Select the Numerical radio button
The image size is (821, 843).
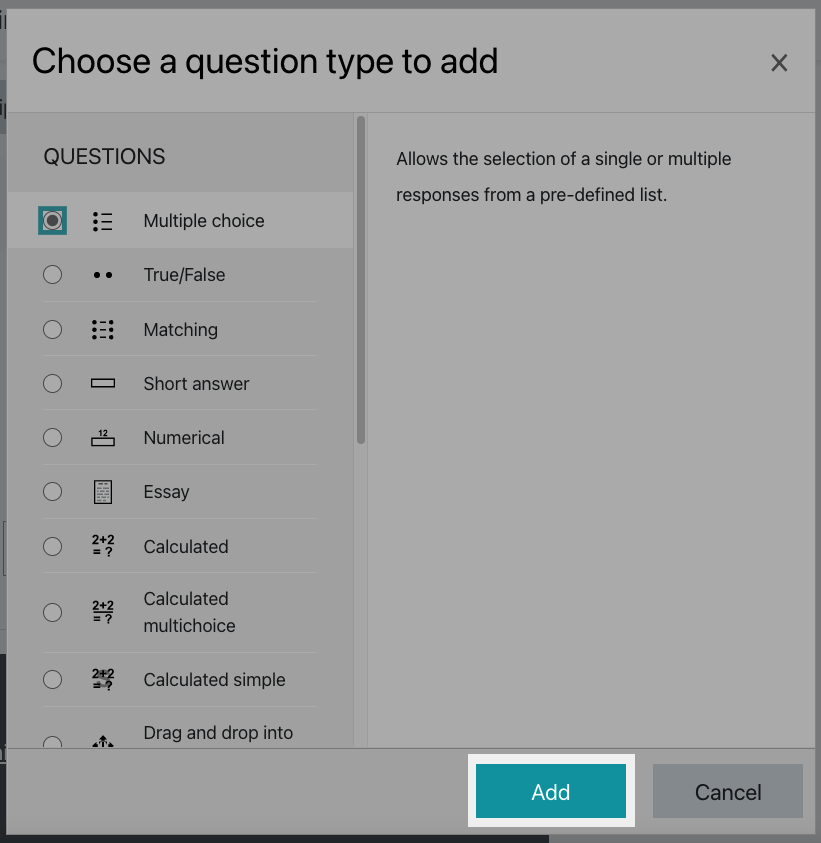[52, 438]
